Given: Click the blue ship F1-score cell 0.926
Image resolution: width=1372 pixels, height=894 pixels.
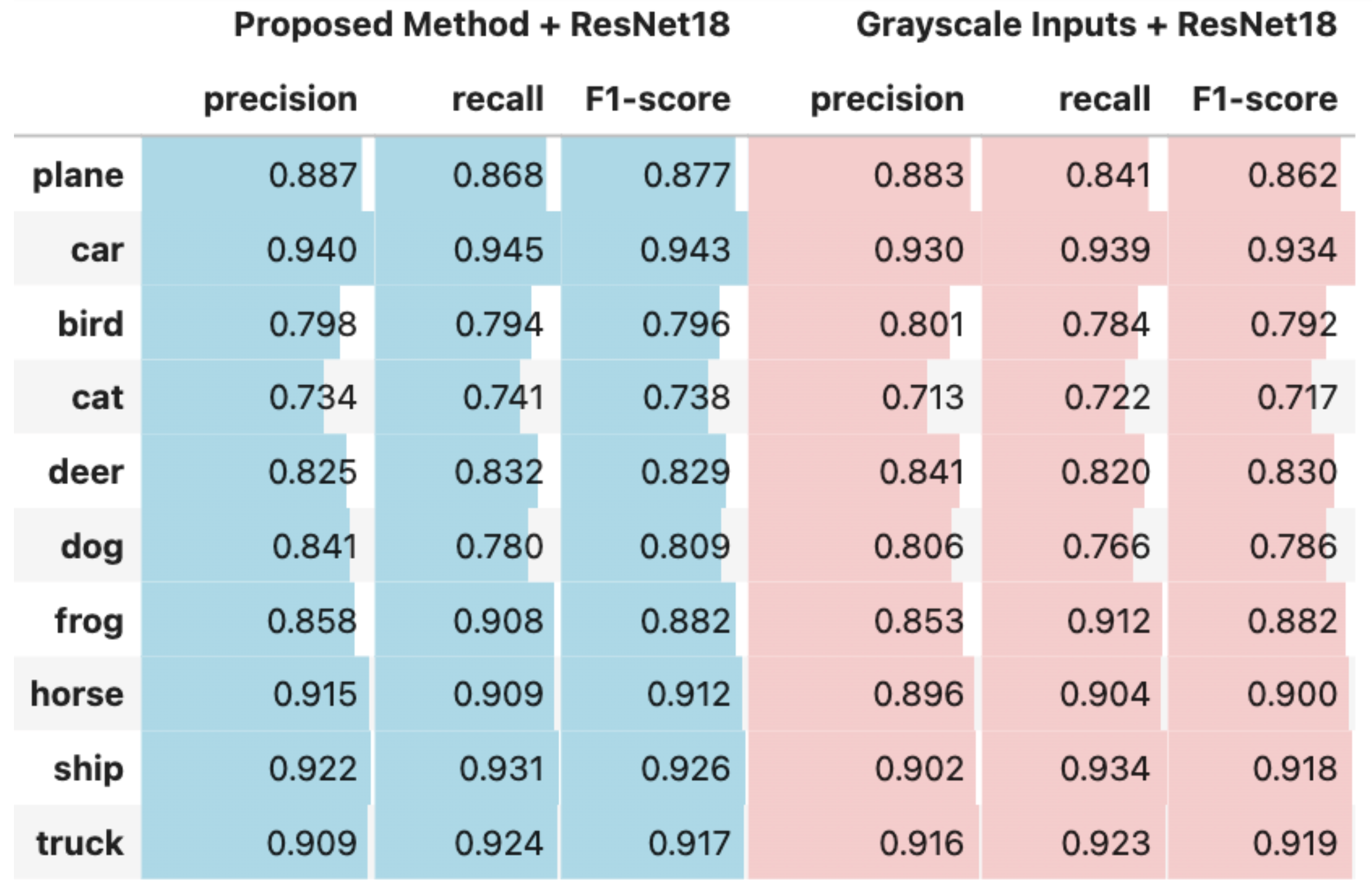Looking at the screenshot, I should (x=685, y=768).
